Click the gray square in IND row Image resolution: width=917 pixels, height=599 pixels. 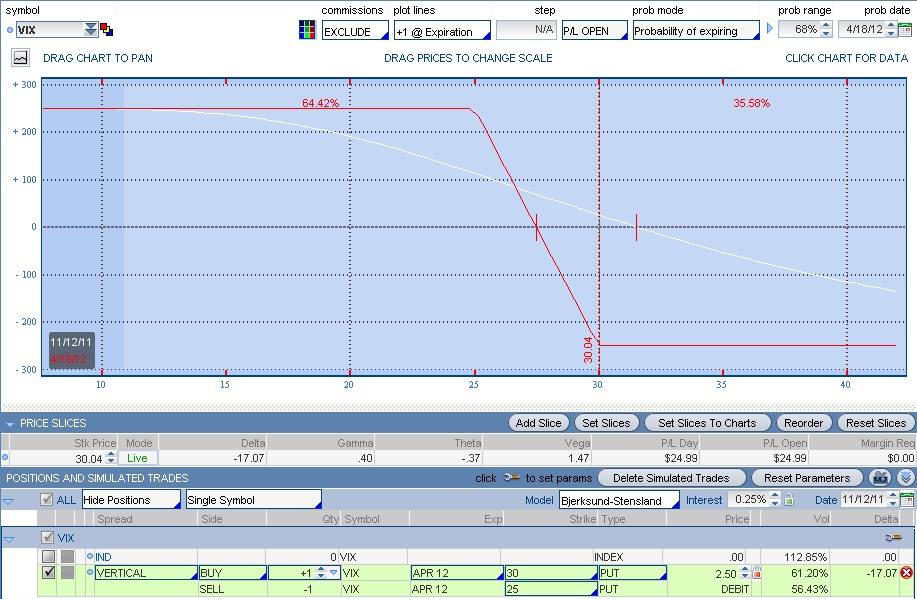(68, 557)
